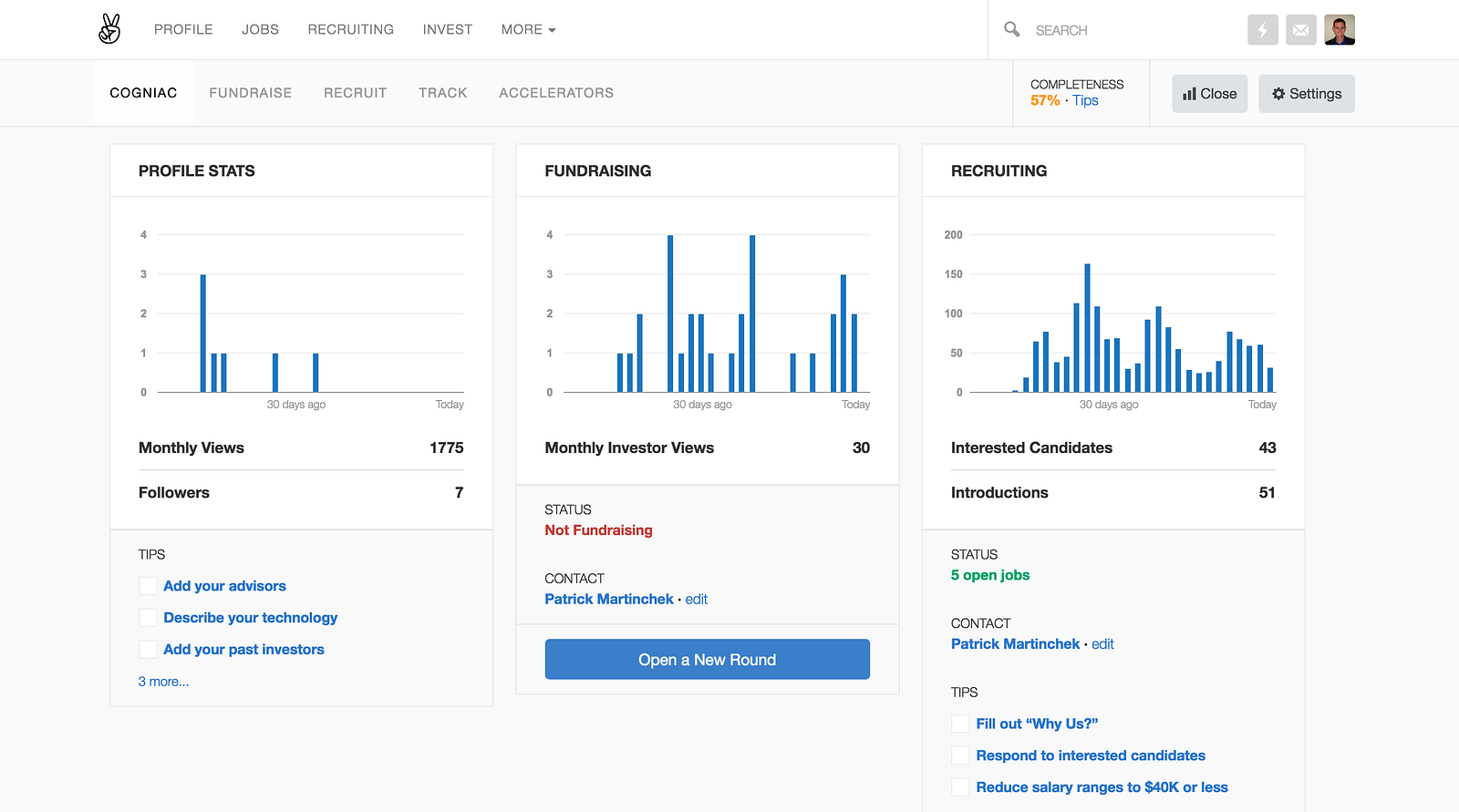Click the Close button with bar-chart icon
This screenshot has height=812, width=1459.
click(1209, 94)
